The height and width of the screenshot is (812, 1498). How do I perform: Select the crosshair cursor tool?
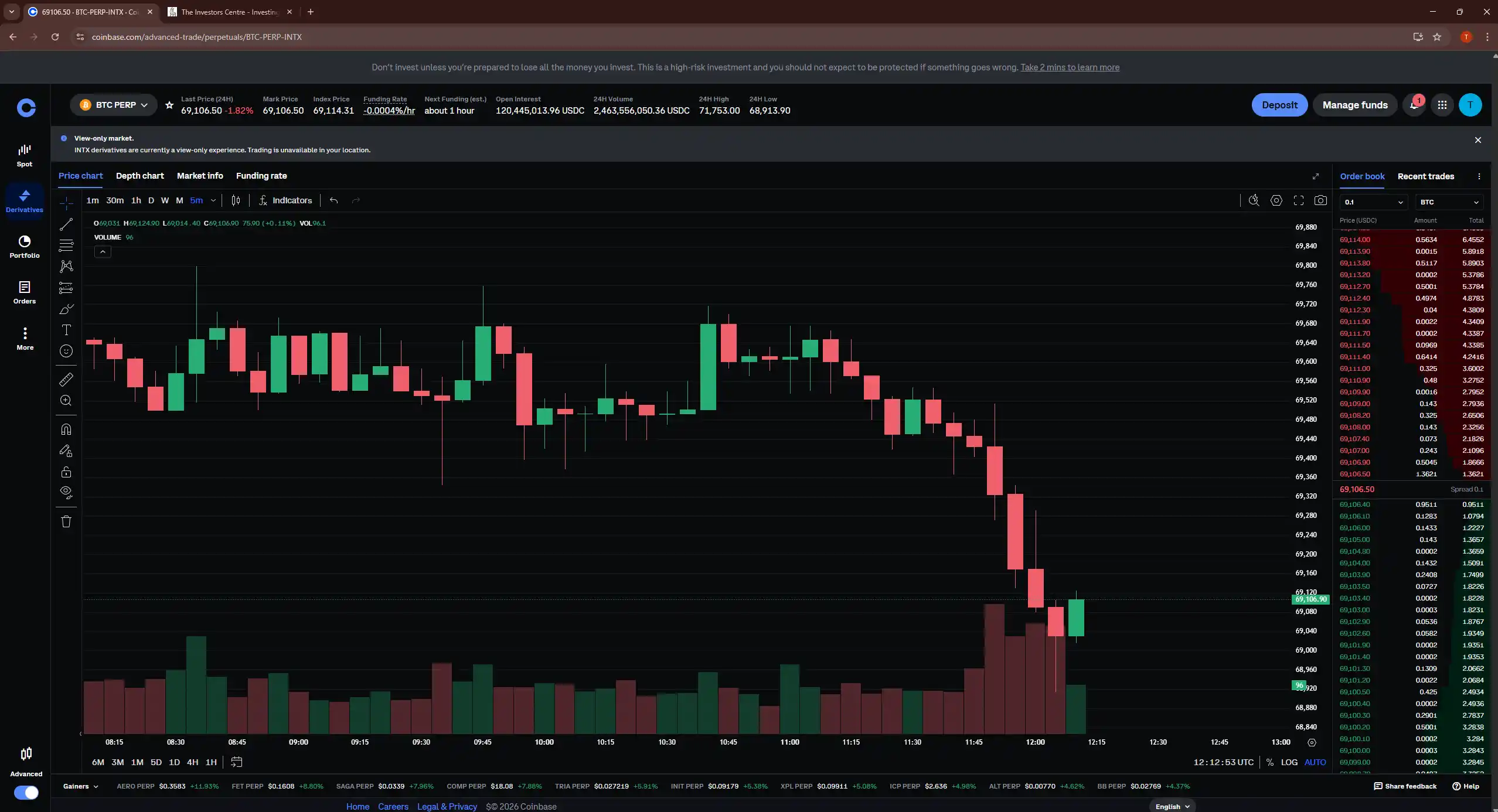tap(66, 203)
